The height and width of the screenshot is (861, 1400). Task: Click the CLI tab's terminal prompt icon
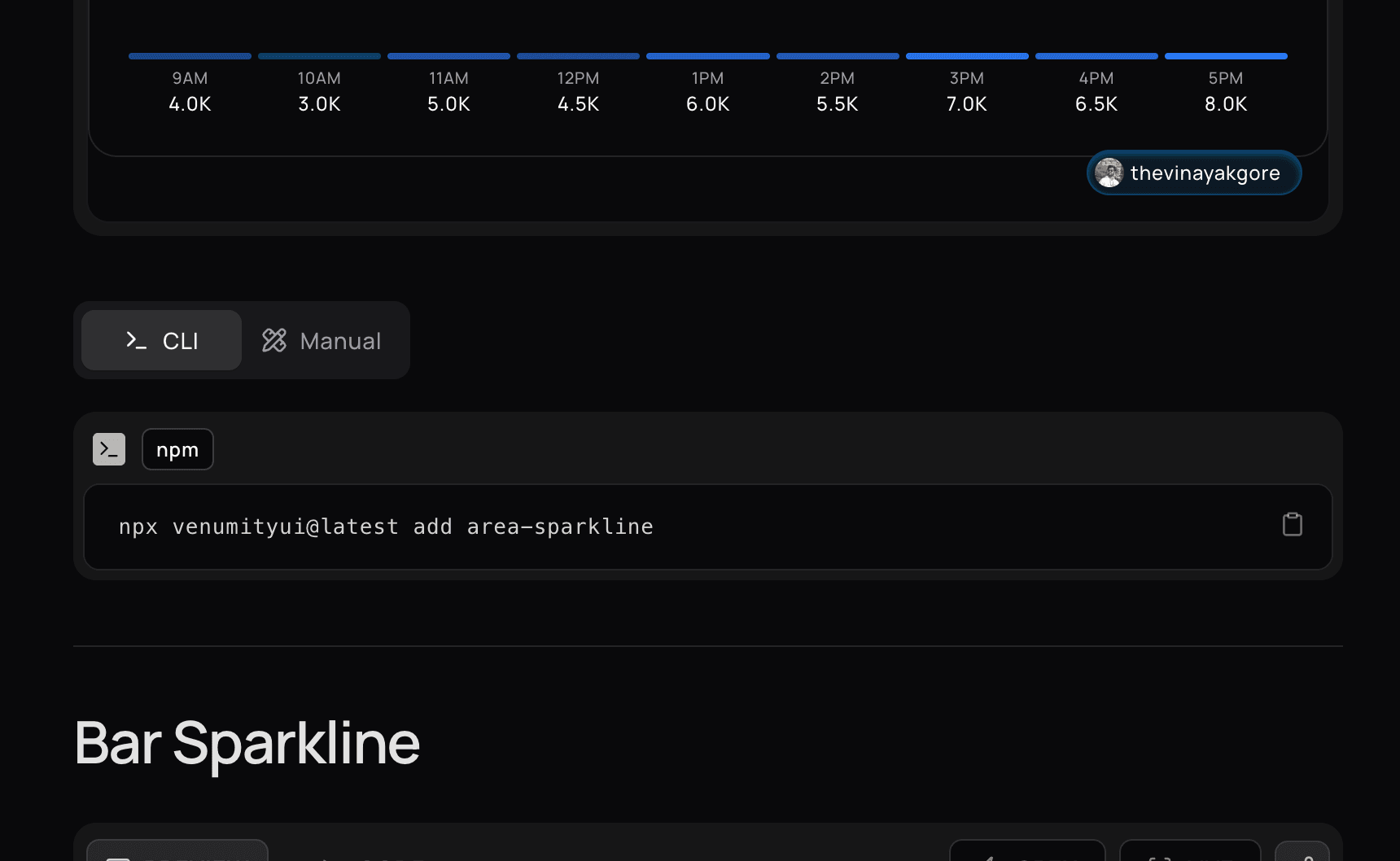pyautogui.click(x=136, y=340)
